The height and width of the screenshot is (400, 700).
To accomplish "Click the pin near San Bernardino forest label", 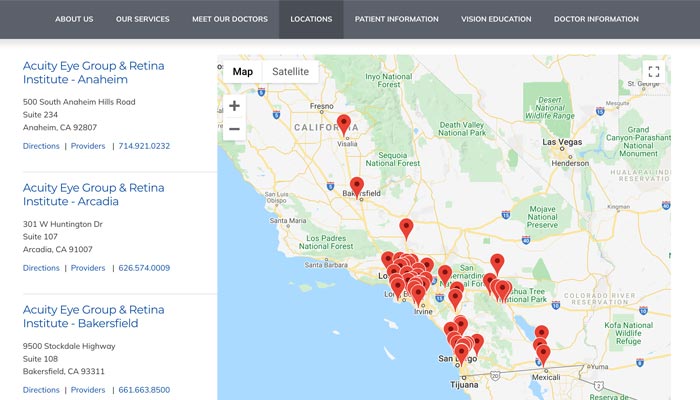I will pos(445,275).
